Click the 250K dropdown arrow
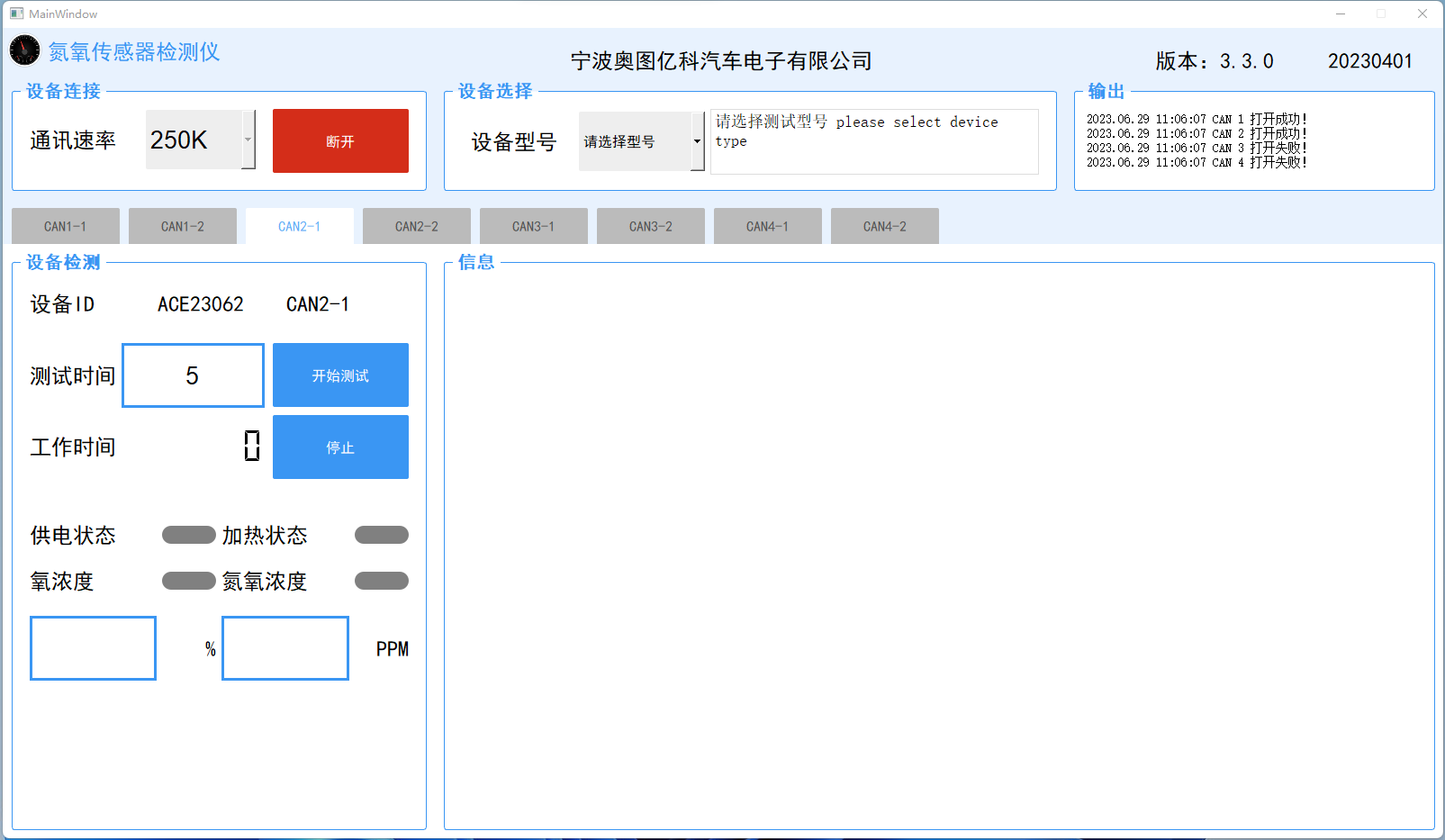This screenshot has height=840, width=1445. tap(248, 140)
